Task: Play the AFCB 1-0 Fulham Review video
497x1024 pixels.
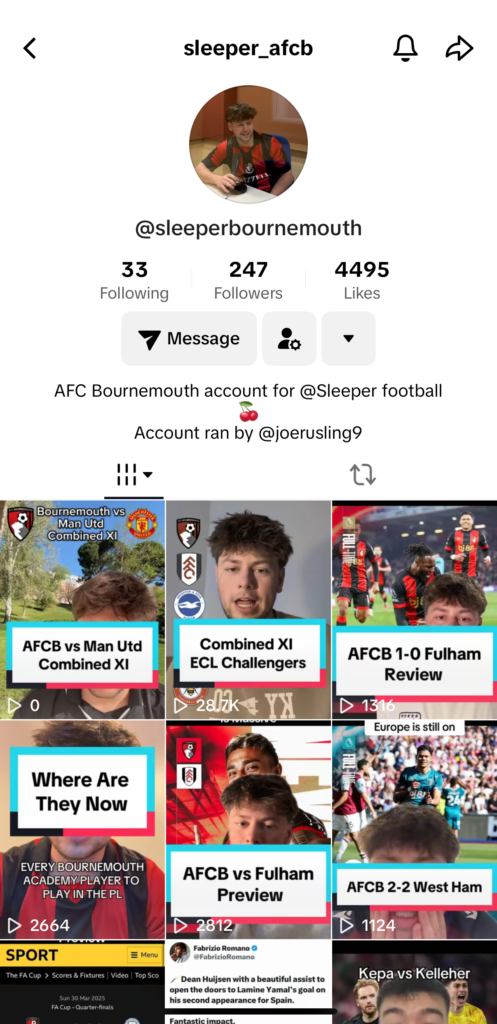Action: coord(415,609)
